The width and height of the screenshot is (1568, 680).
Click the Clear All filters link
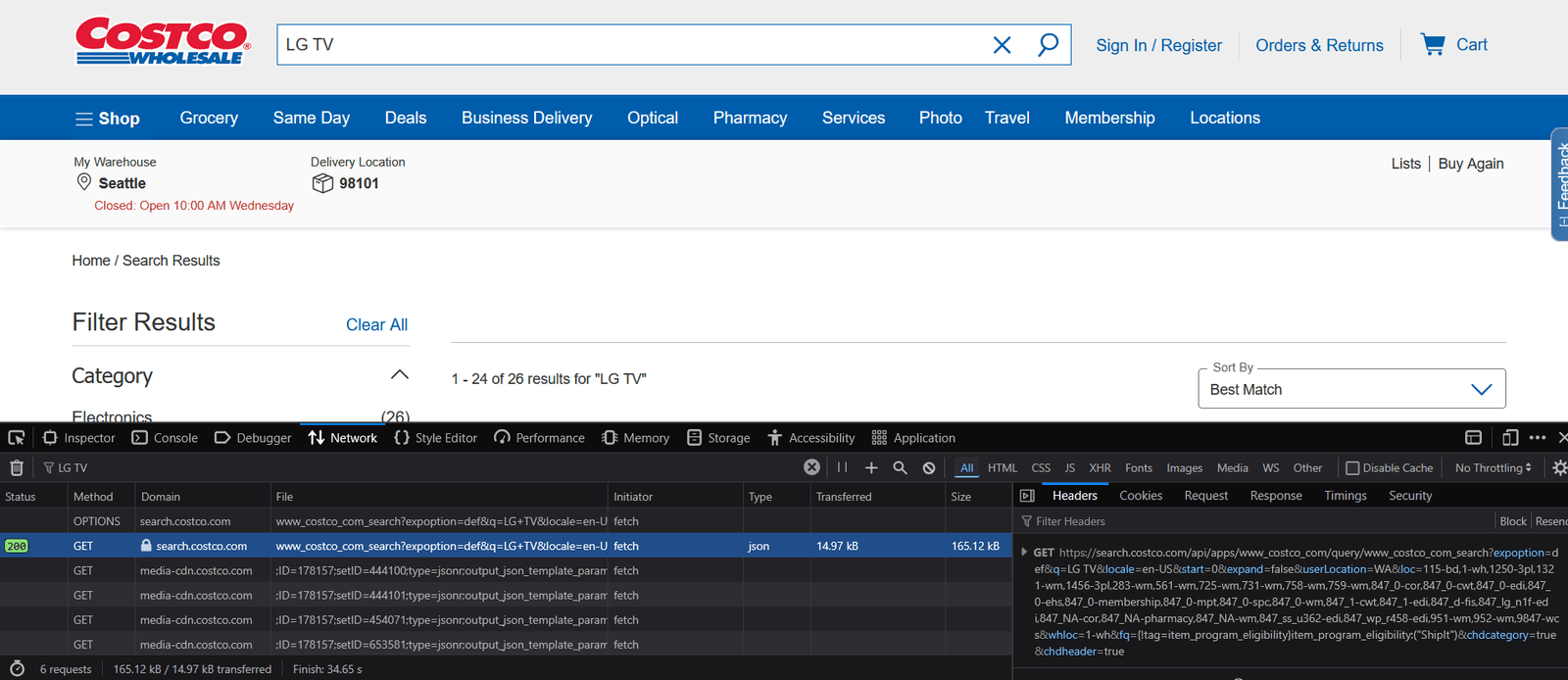[376, 325]
